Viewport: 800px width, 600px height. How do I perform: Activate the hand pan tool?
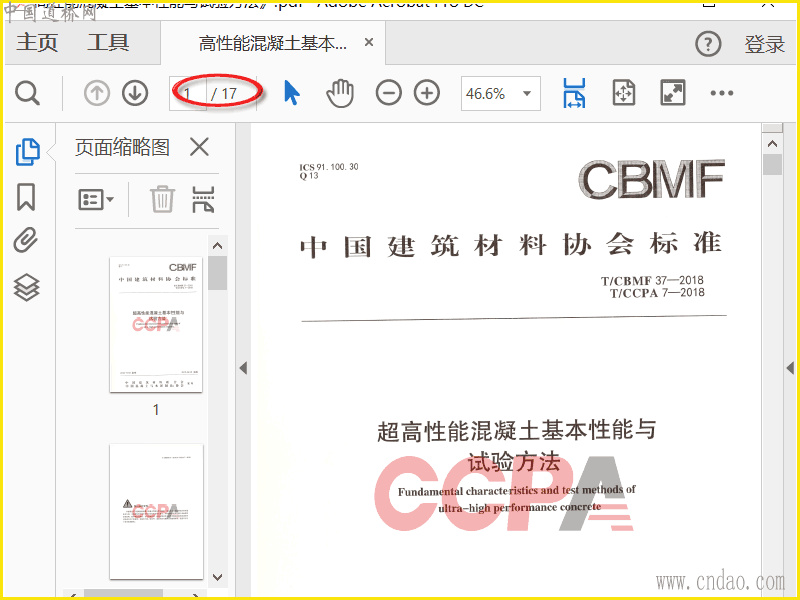(340, 93)
